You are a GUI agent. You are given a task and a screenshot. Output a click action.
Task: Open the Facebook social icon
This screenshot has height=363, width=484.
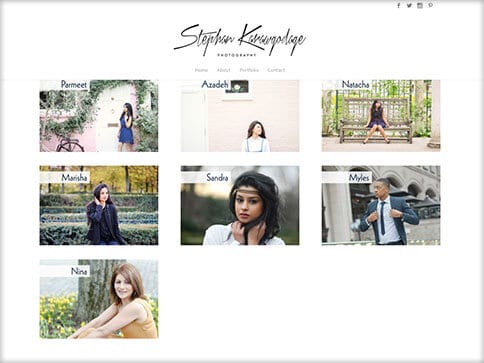pos(399,5)
